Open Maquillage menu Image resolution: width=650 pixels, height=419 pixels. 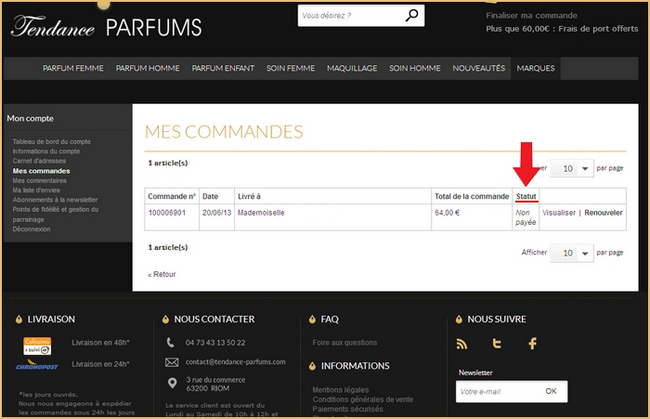[x=352, y=68]
